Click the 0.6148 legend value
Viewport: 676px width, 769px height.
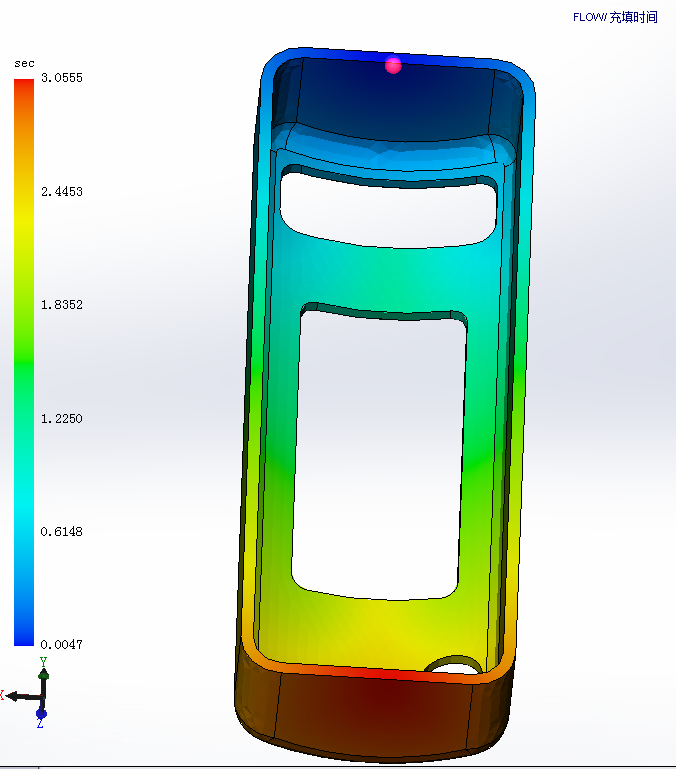pyautogui.click(x=61, y=531)
